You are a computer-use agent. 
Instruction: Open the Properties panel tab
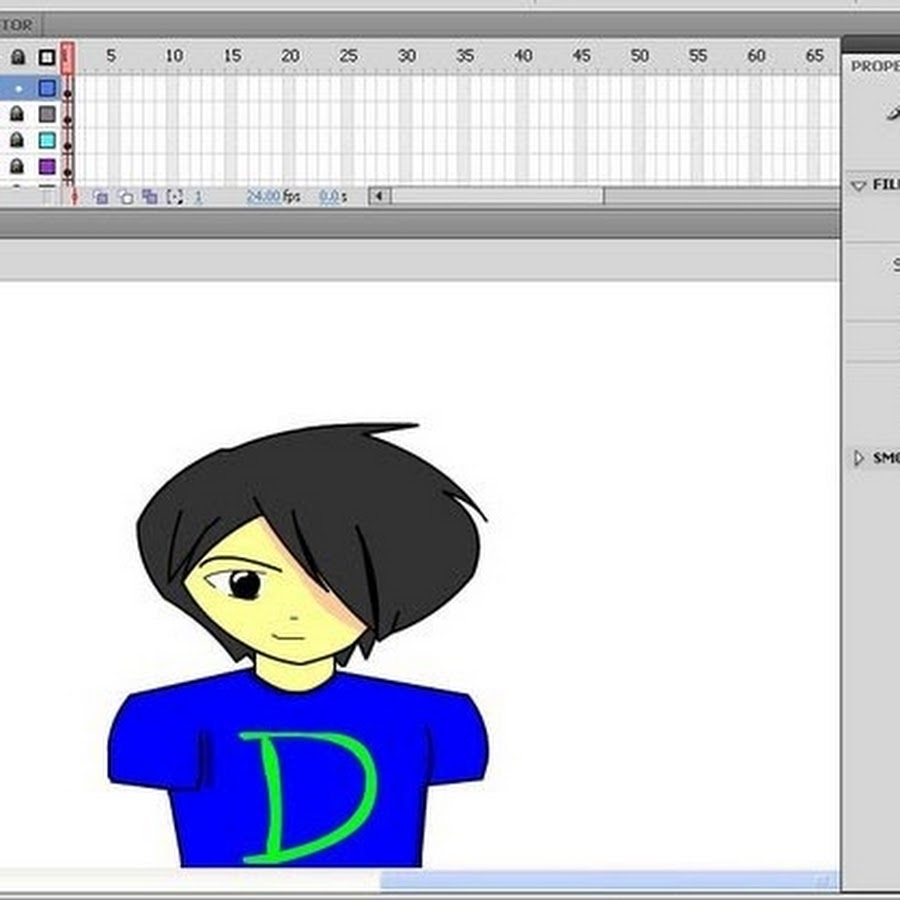point(874,66)
